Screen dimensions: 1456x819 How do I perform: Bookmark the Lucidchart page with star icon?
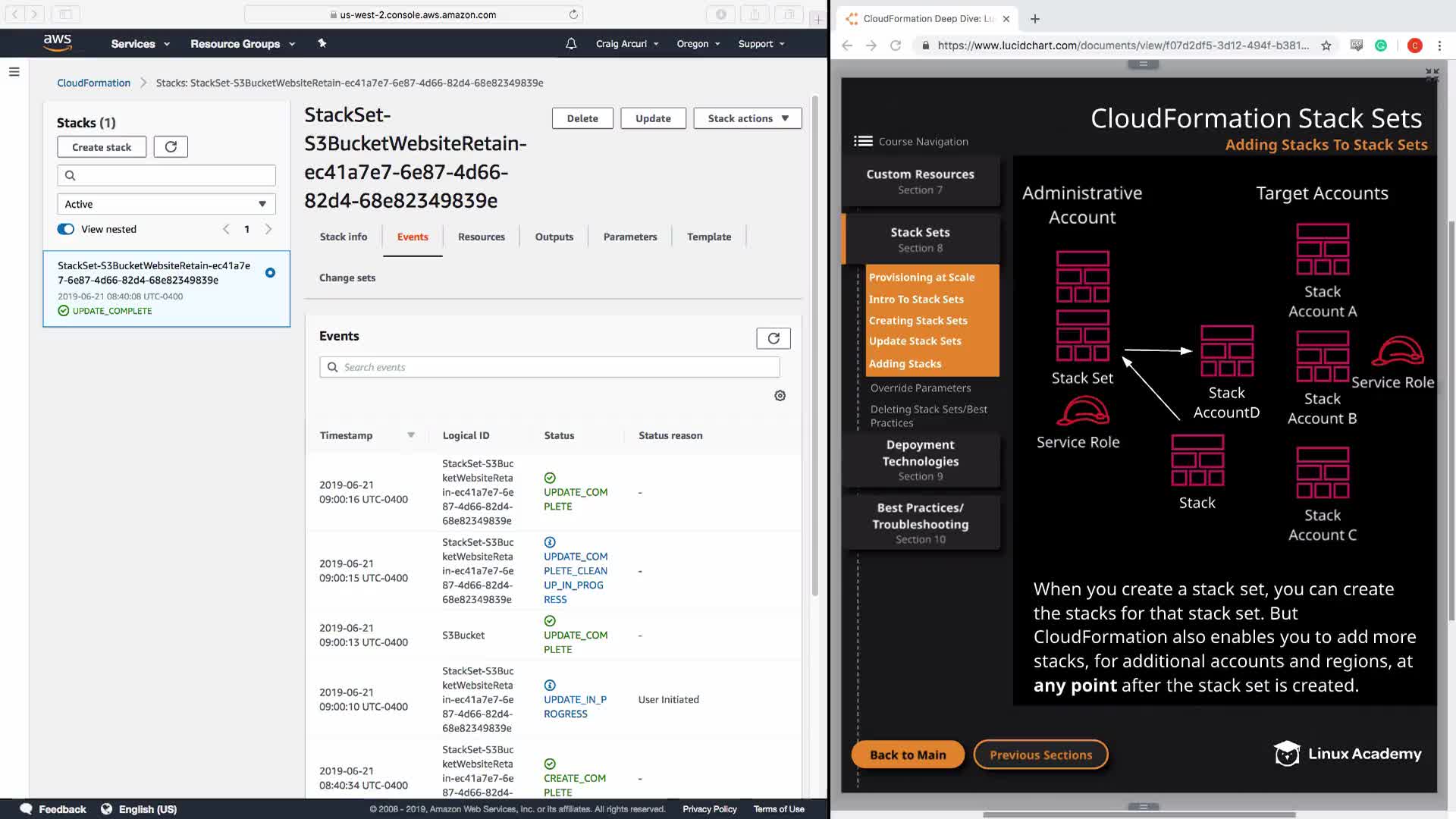click(1326, 45)
